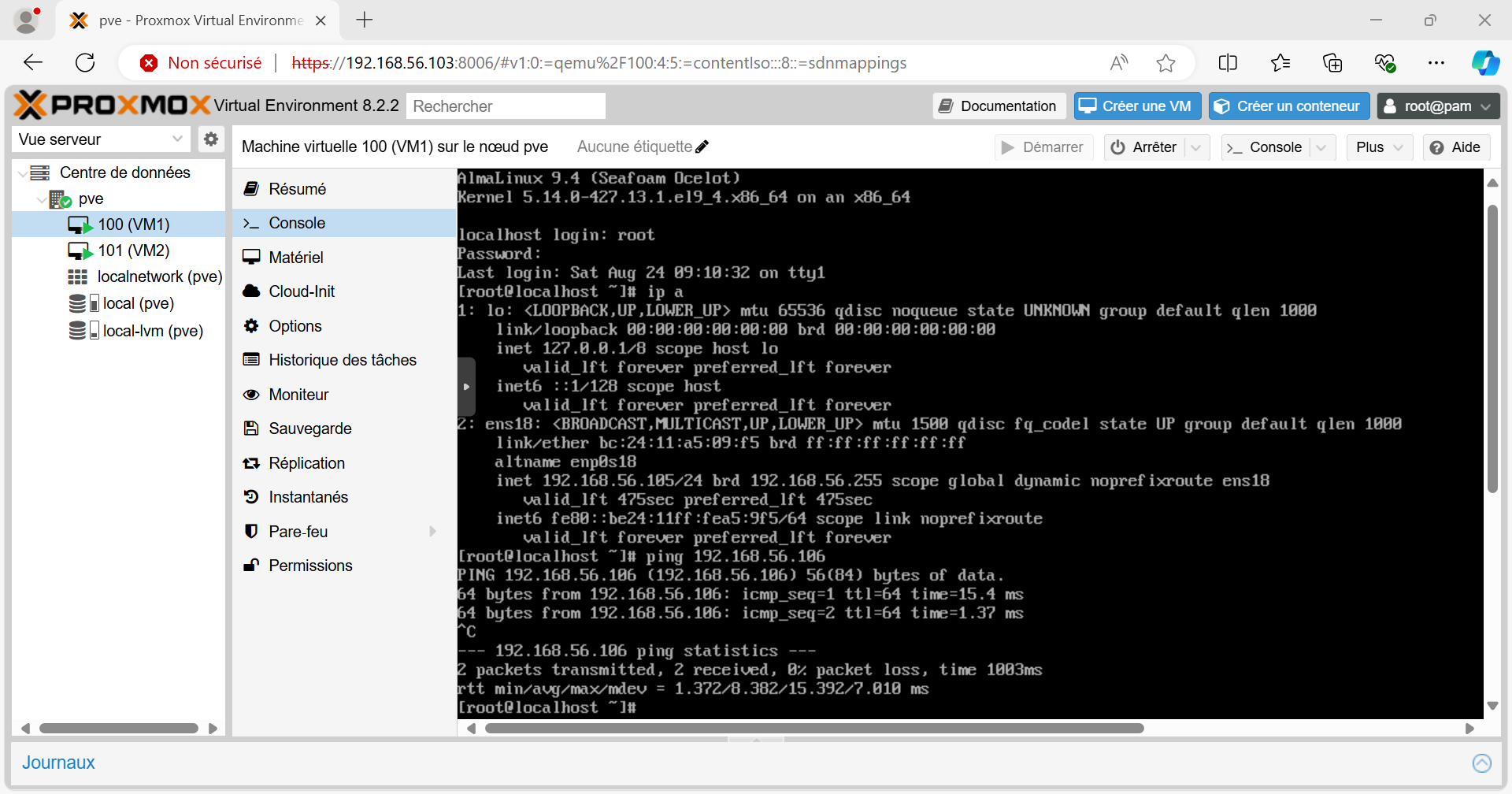1512x794 pixels.
Task: Open Documentation
Action: (x=999, y=106)
